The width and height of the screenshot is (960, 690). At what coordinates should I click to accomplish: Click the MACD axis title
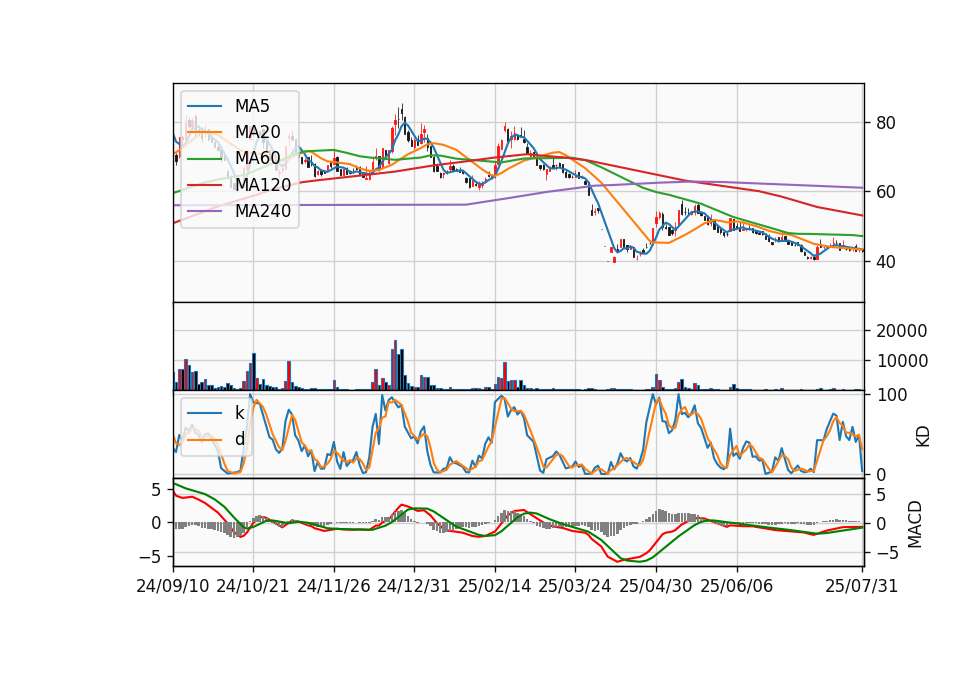coord(915,524)
